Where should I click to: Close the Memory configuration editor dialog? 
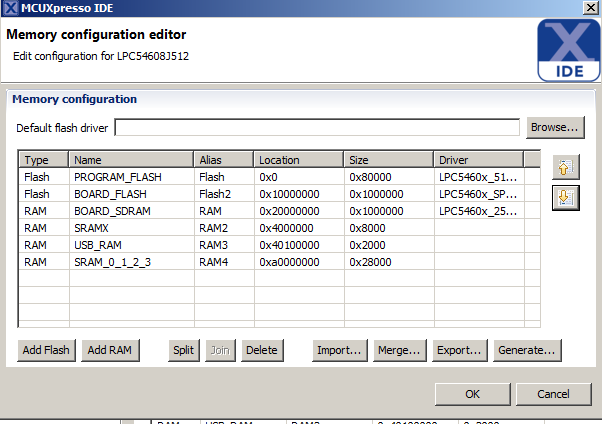click(591, 8)
